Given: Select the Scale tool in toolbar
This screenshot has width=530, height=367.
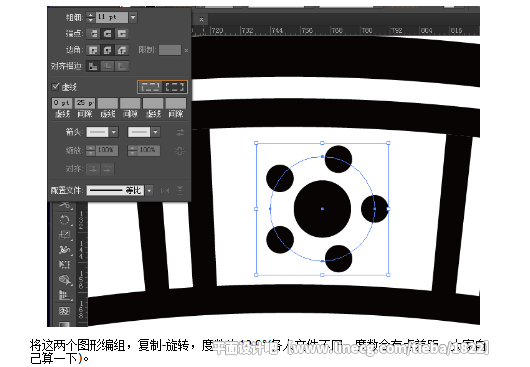Looking at the screenshot, I should pyautogui.click(x=64, y=235).
